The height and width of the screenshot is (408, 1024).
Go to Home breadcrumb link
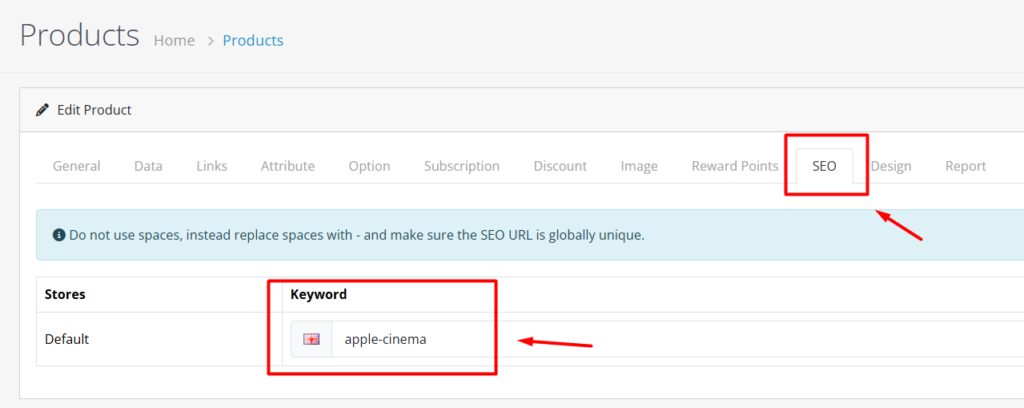(x=174, y=40)
